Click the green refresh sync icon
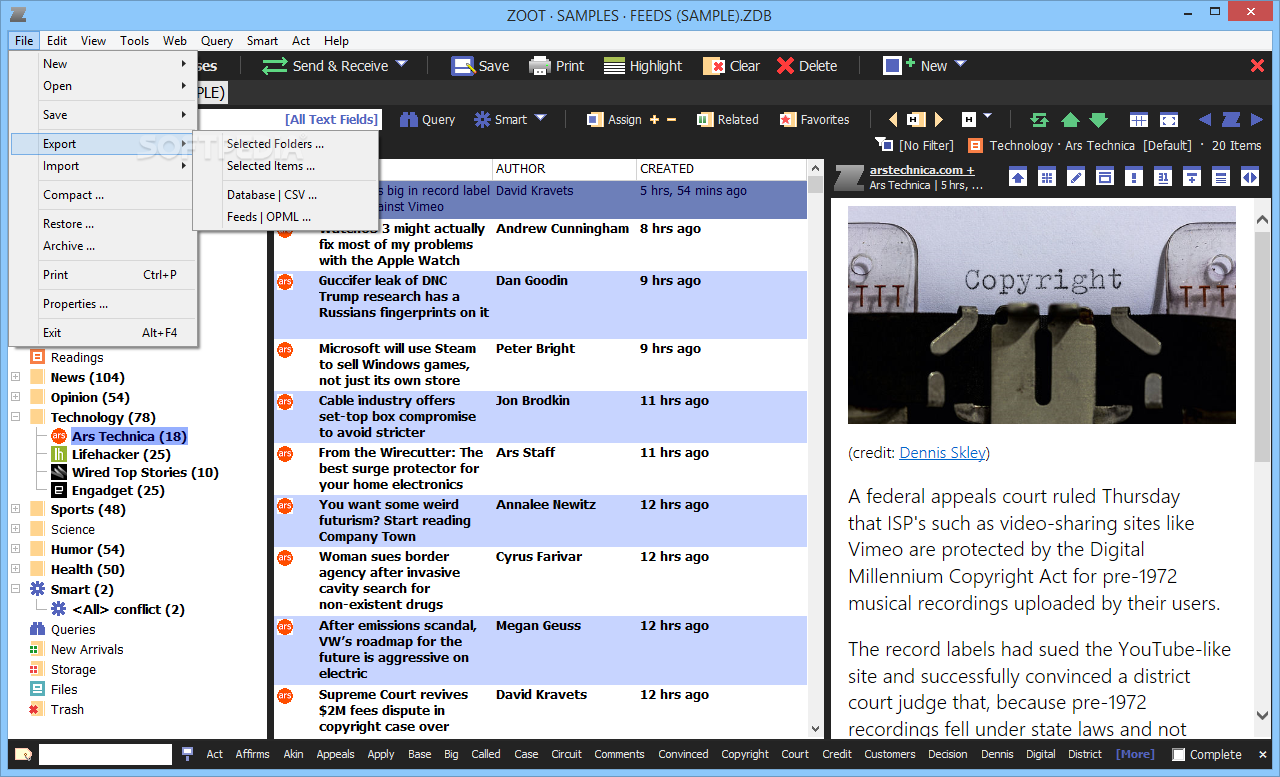This screenshot has height=777, width=1280. click(x=1040, y=120)
